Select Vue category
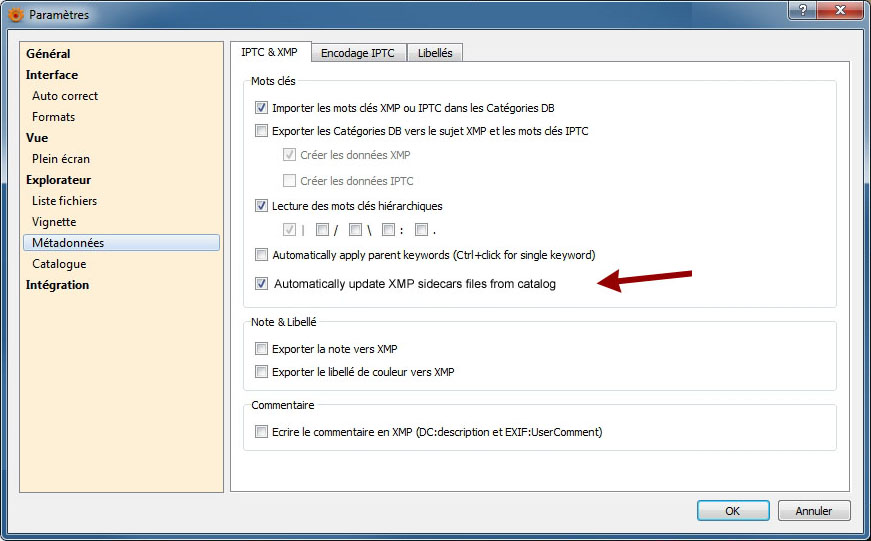Viewport: 871px width, 541px height. [37, 138]
